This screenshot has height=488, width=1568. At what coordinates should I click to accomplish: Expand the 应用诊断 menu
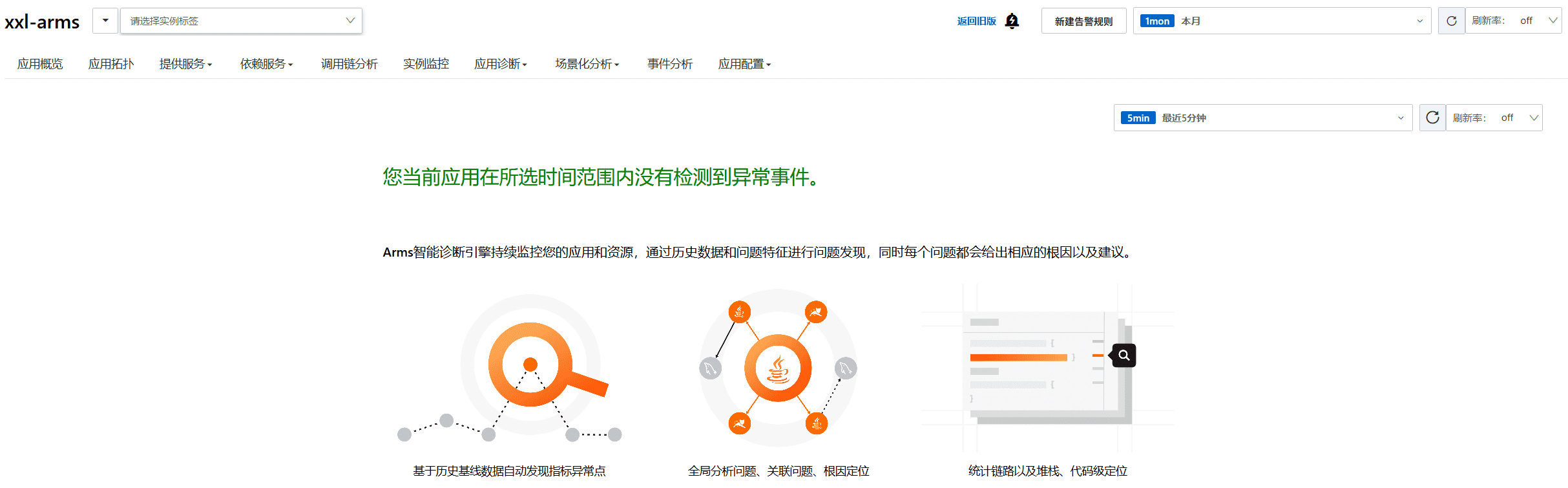pos(501,64)
